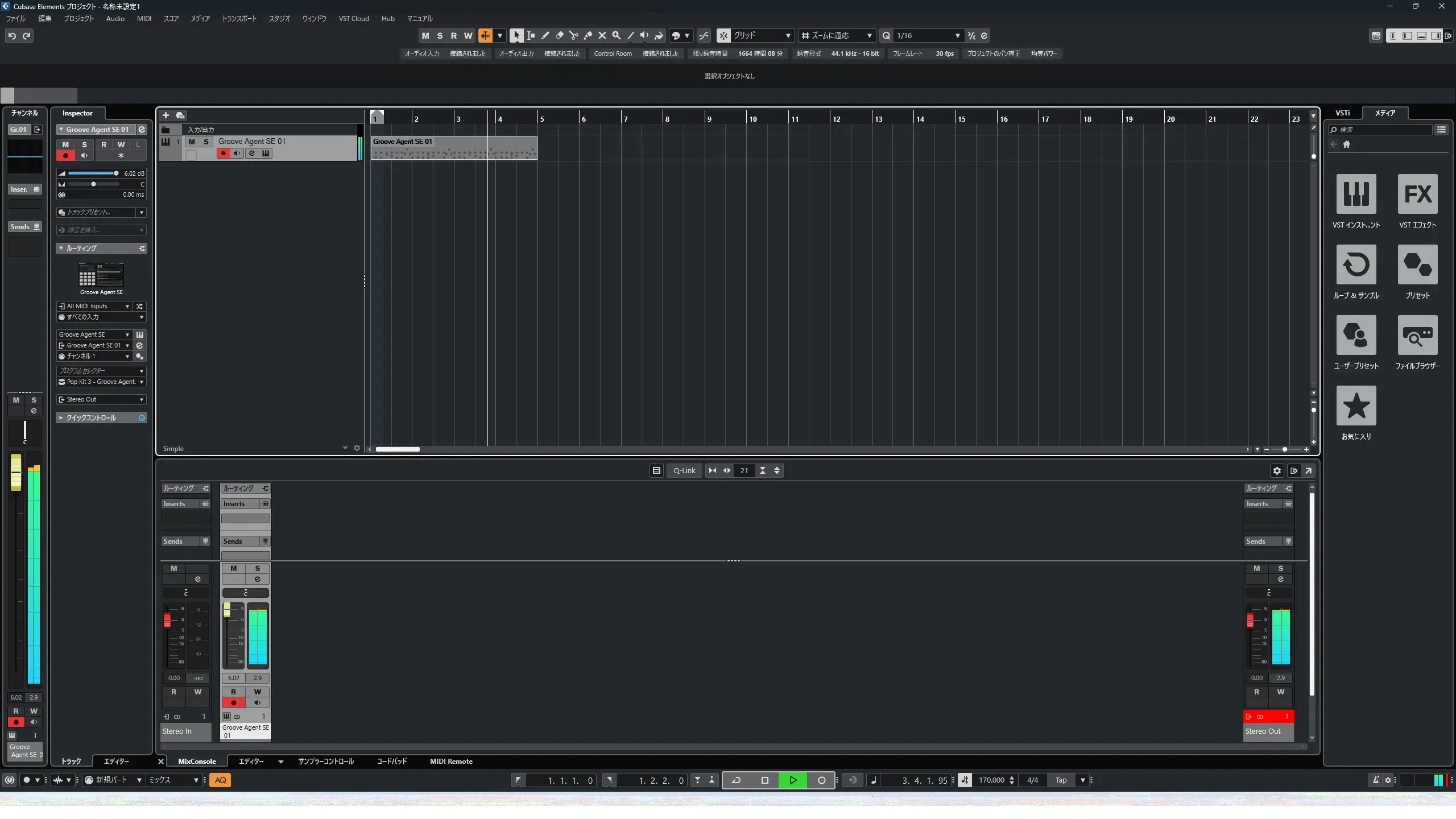Open the 1/16 quantize preset dropdown

pyautogui.click(x=957, y=36)
